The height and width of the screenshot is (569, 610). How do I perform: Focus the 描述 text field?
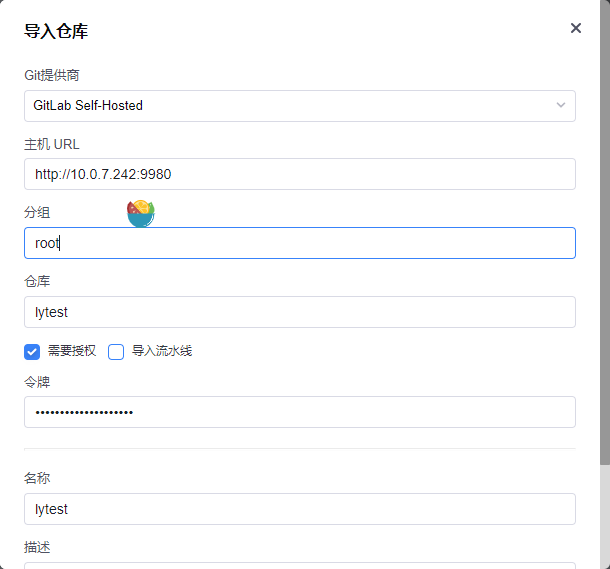click(x=300, y=564)
